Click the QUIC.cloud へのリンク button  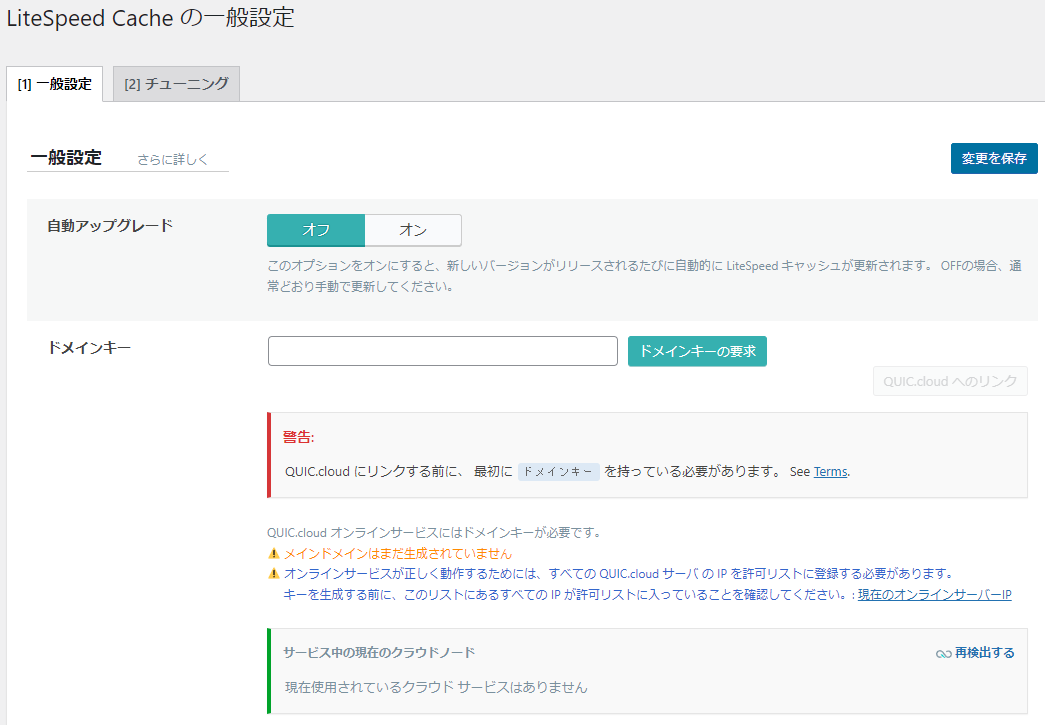(950, 381)
